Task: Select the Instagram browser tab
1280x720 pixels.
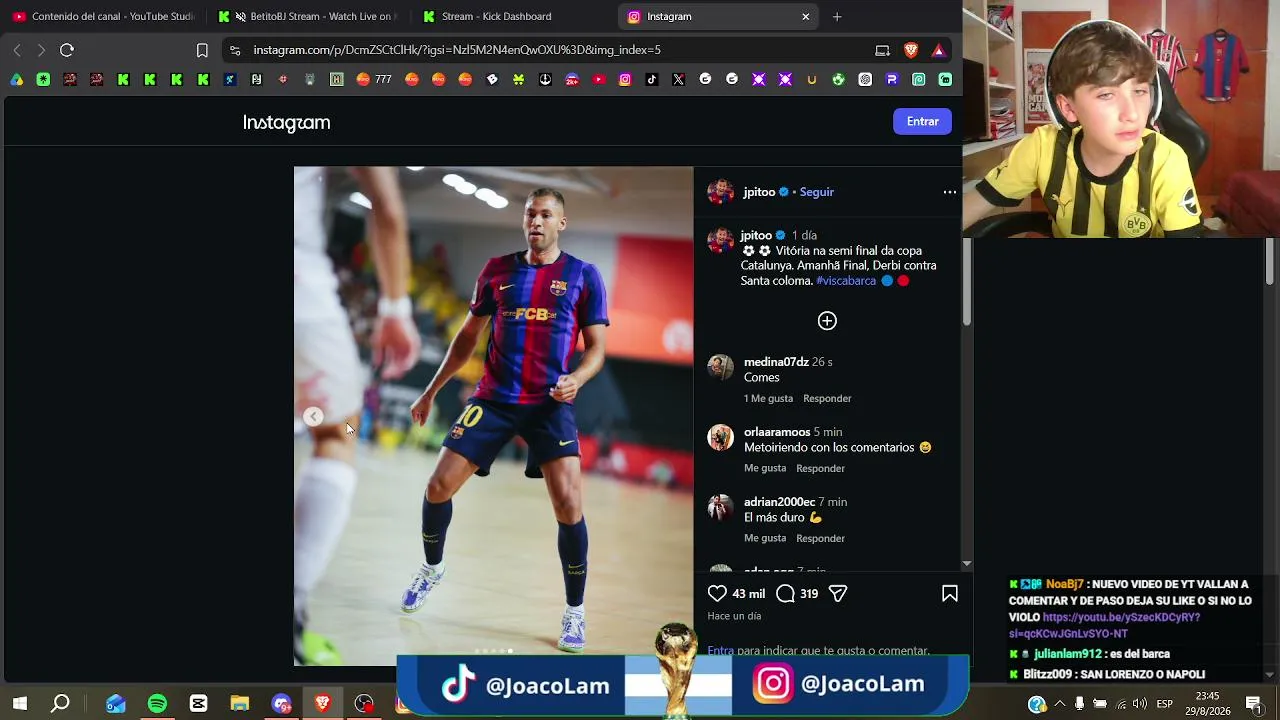Action: pyautogui.click(x=716, y=16)
